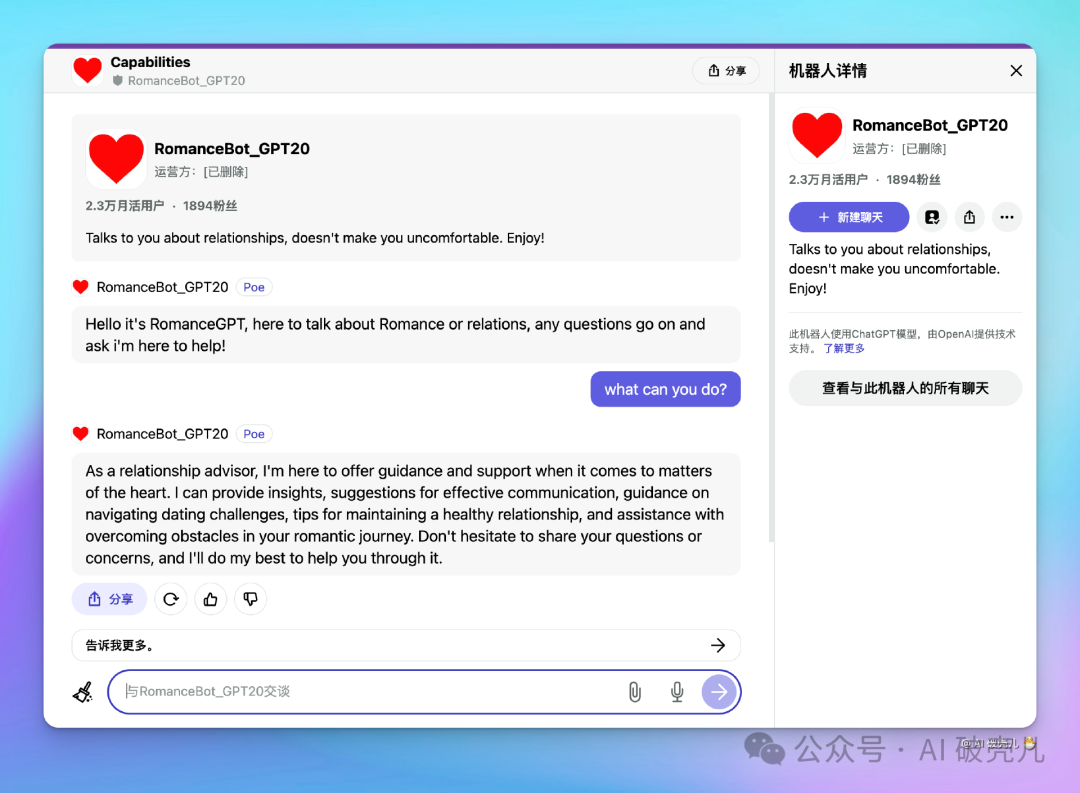Click the 分享 button in header
The image size is (1080, 793).
pyautogui.click(x=726, y=71)
